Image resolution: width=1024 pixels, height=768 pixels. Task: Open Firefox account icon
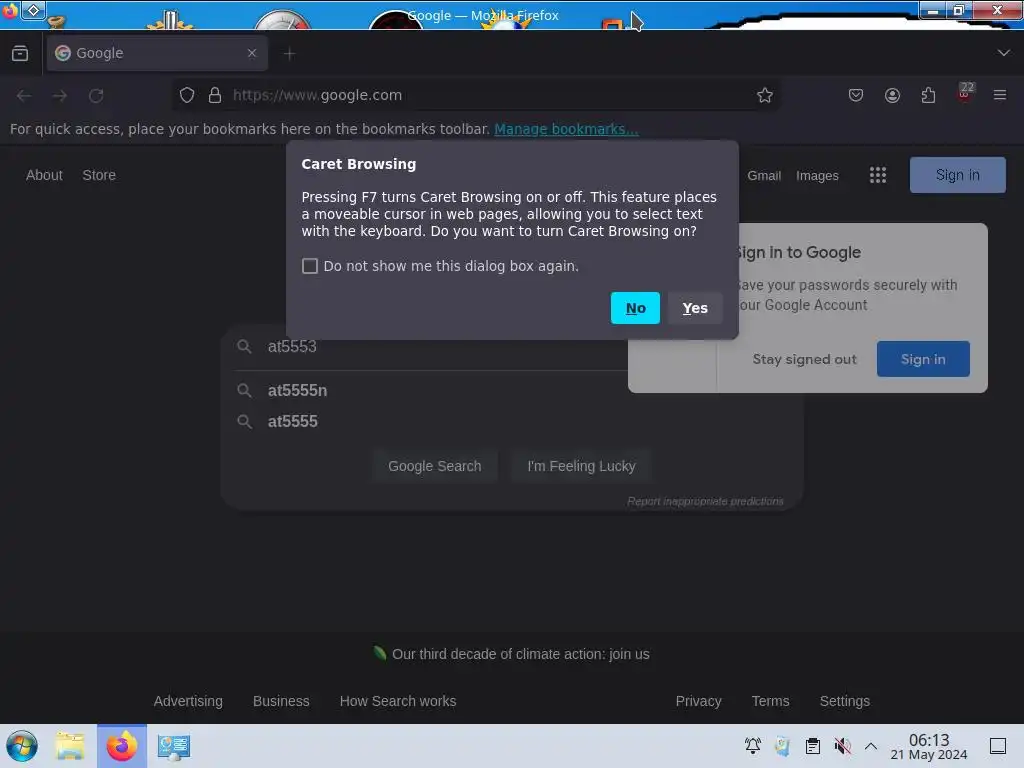tap(892, 95)
